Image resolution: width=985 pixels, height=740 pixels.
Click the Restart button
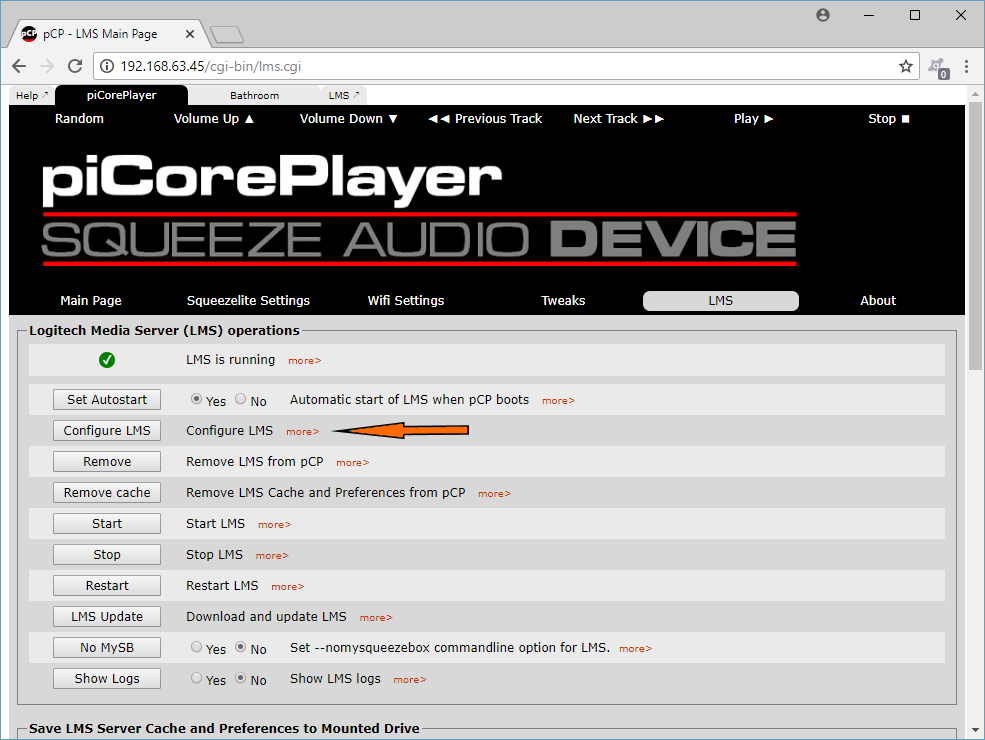pyautogui.click(x=107, y=585)
